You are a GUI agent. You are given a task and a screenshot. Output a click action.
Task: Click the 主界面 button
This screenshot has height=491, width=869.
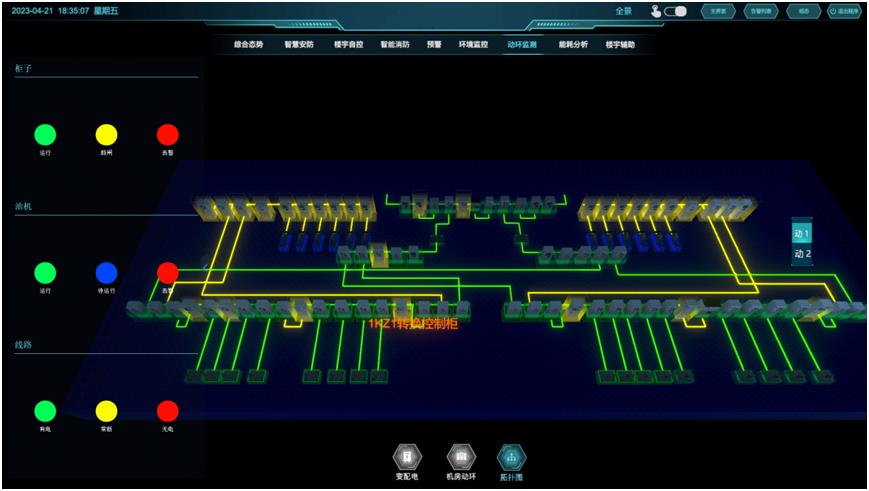(x=718, y=12)
